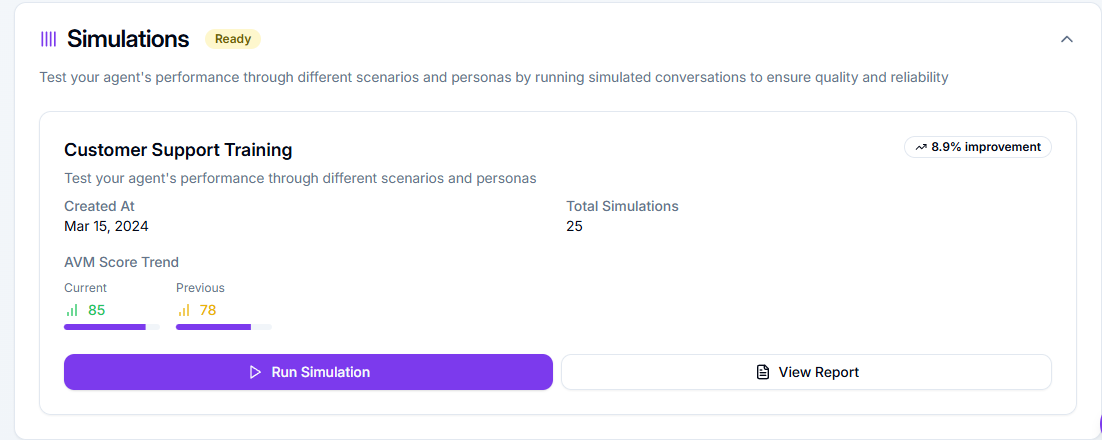This screenshot has width=1102, height=440.
Task: Click the purple Simulations bars icon
Action: click(48, 39)
